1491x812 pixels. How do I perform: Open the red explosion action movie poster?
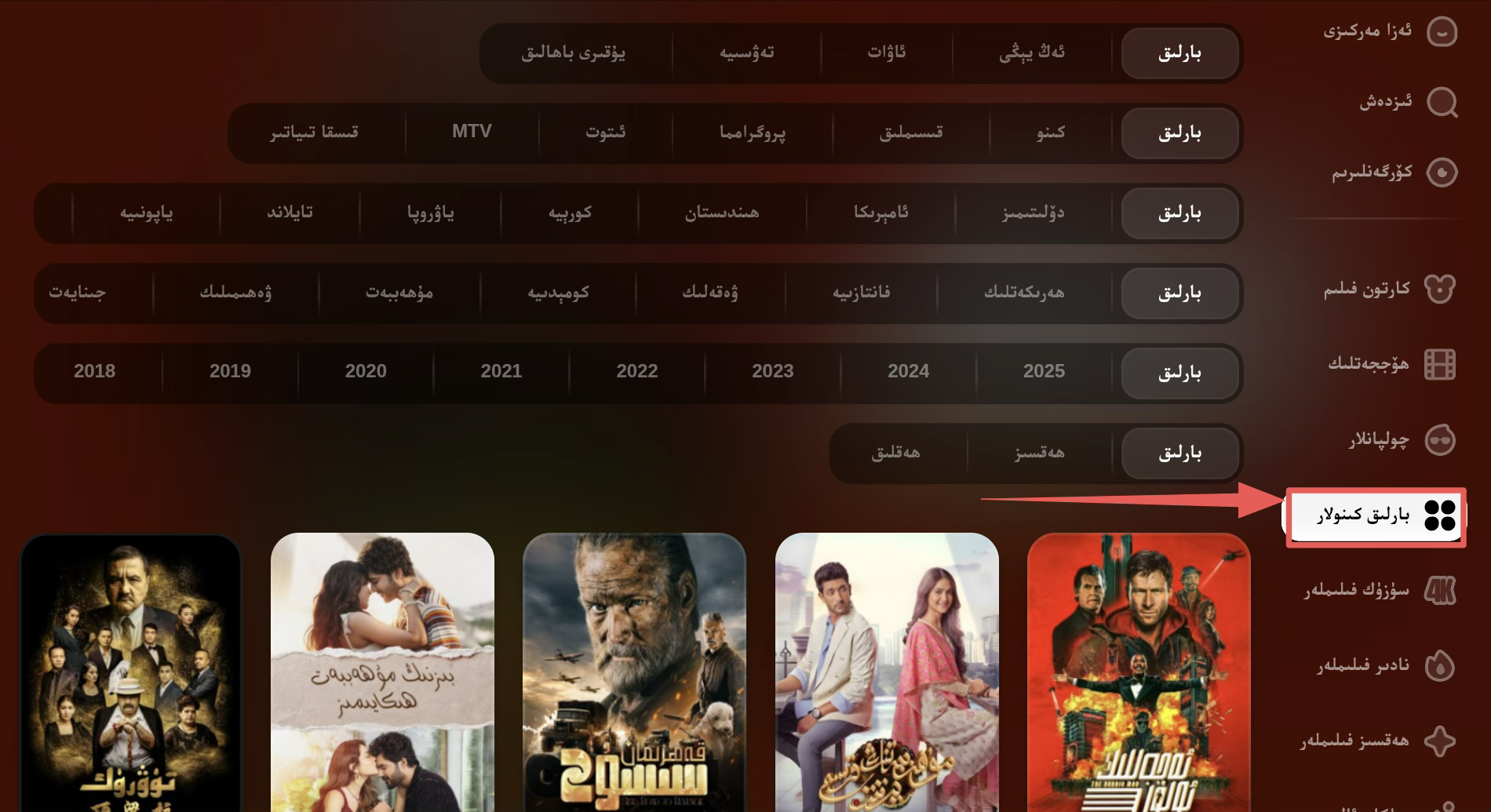coord(1139,672)
